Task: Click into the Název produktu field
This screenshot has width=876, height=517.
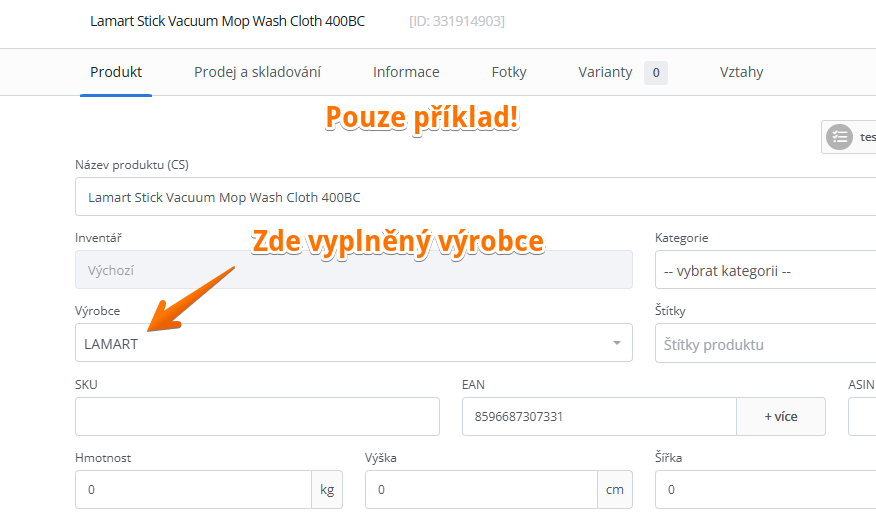Action: pyautogui.click(x=475, y=197)
